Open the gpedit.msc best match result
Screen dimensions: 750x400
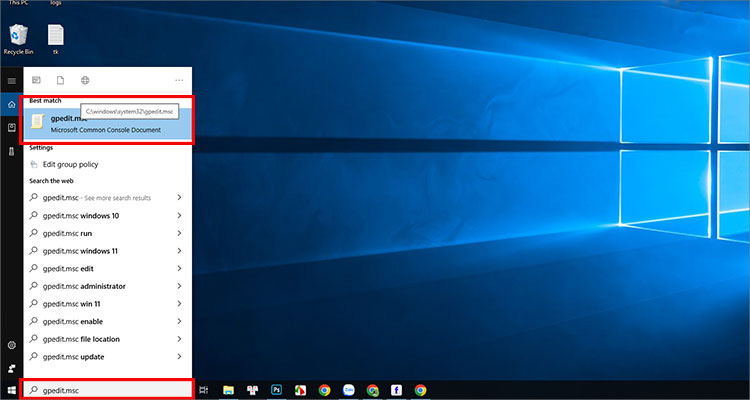(108, 123)
